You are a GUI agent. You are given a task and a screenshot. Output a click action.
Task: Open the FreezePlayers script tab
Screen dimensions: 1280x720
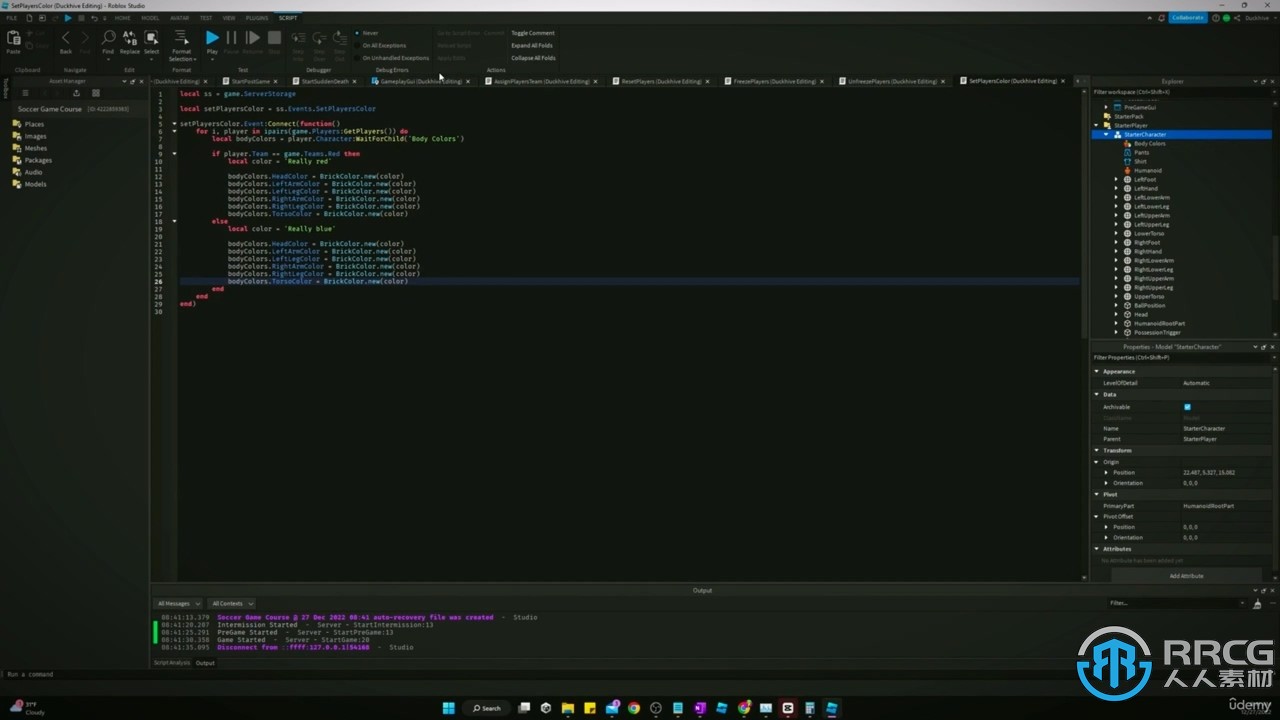pyautogui.click(x=776, y=81)
